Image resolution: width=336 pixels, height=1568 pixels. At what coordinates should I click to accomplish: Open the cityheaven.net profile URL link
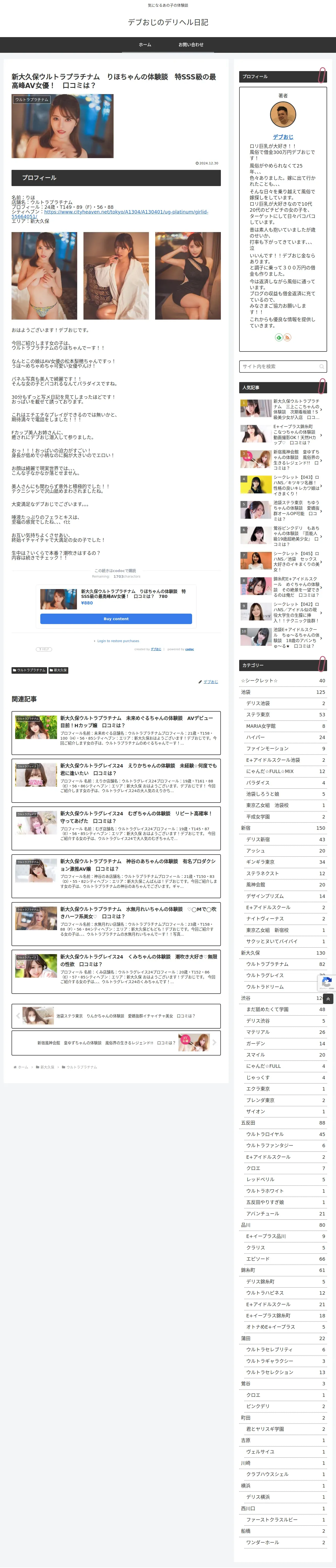point(110,214)
